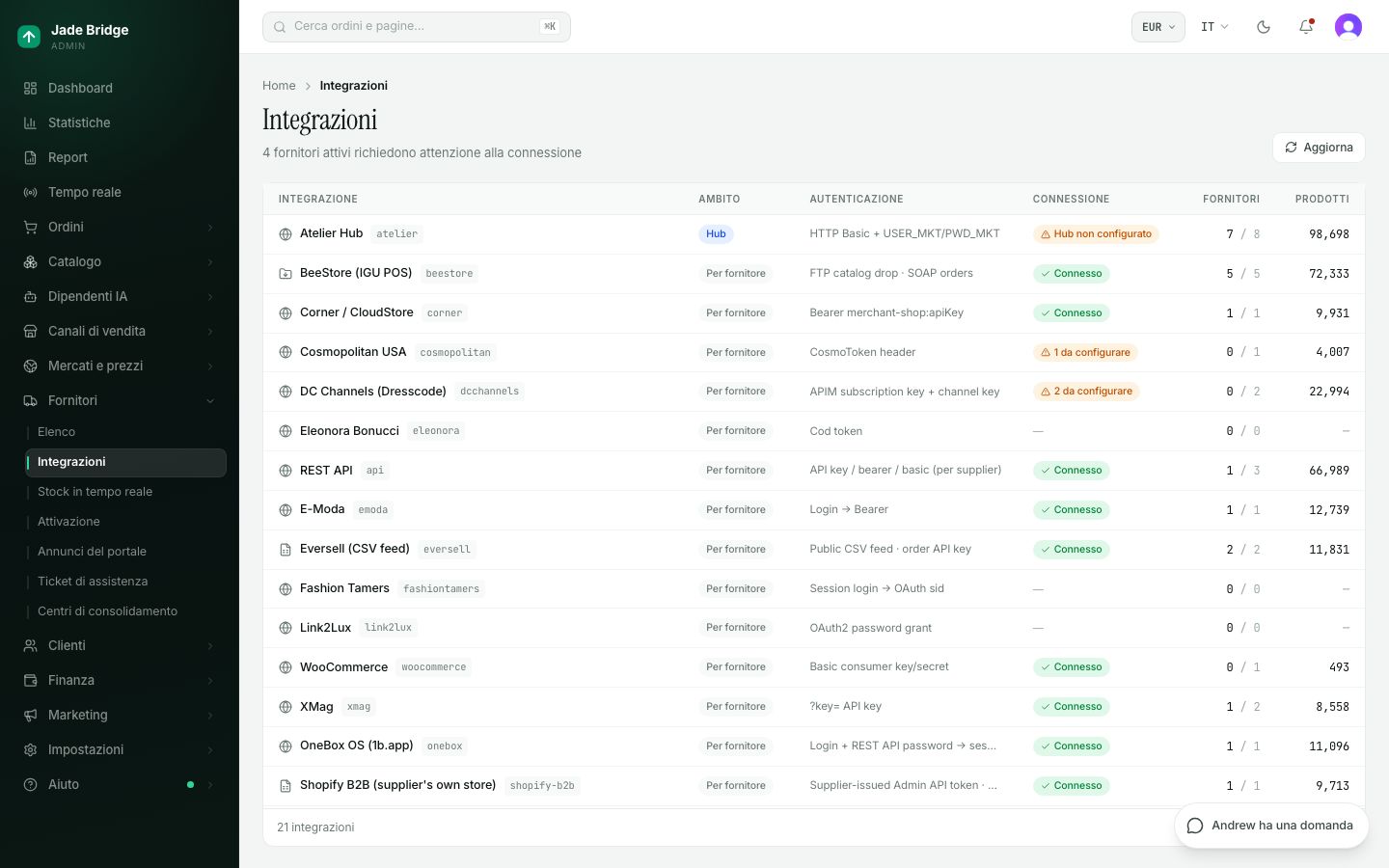Click the search orders and pages field
This screenshot has height=868, width=1389.
click(x=417, y=27)
